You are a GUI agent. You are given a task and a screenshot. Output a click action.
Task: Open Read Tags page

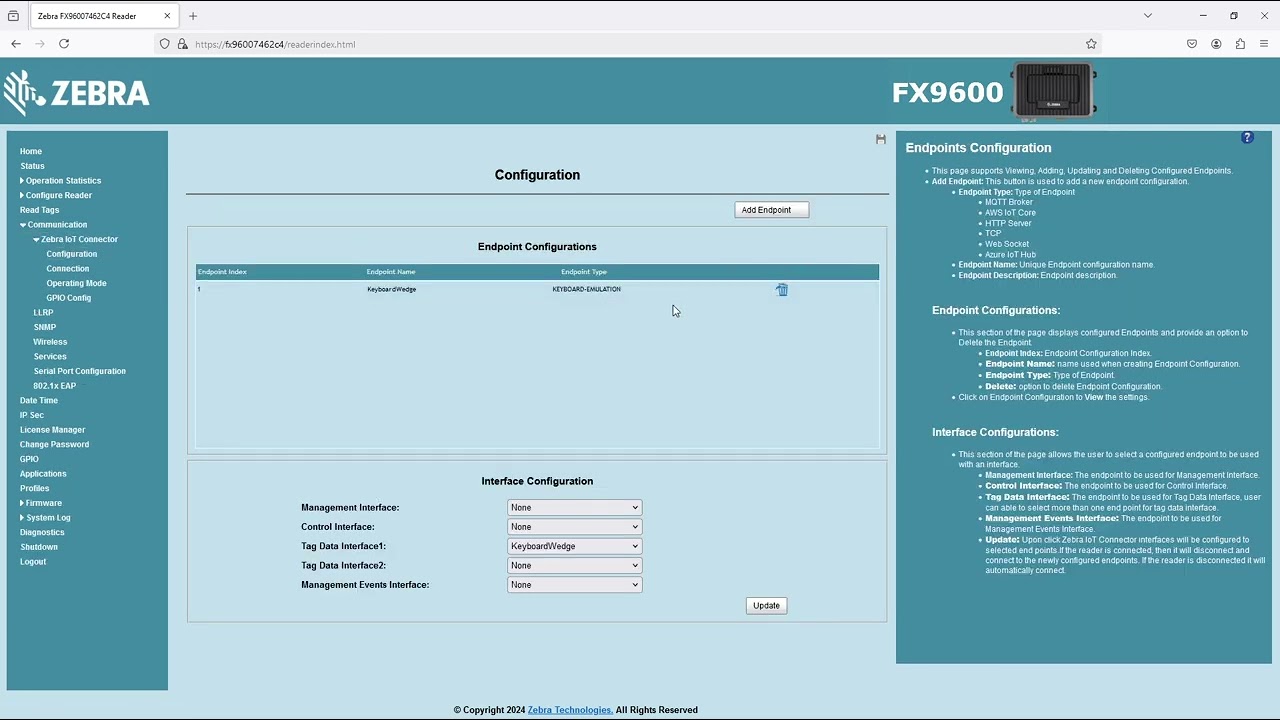pyautogui.click(x=40, y=210)
